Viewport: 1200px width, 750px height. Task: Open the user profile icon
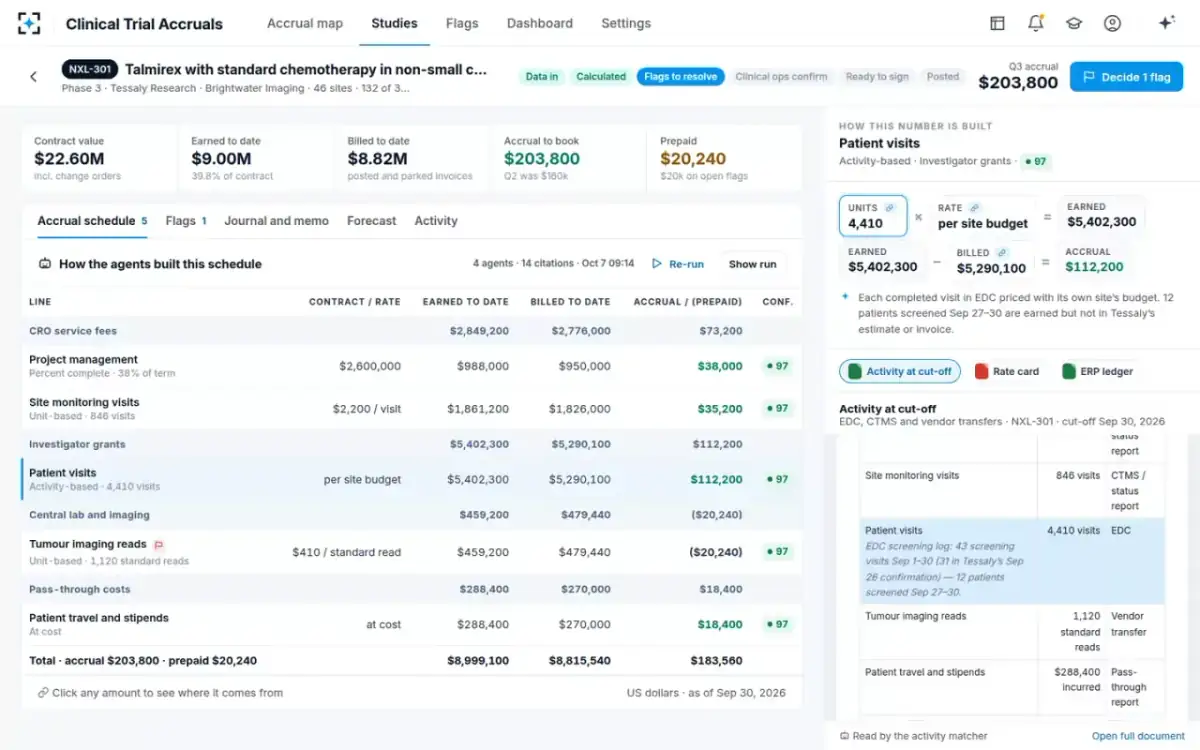click(1112, 23)
